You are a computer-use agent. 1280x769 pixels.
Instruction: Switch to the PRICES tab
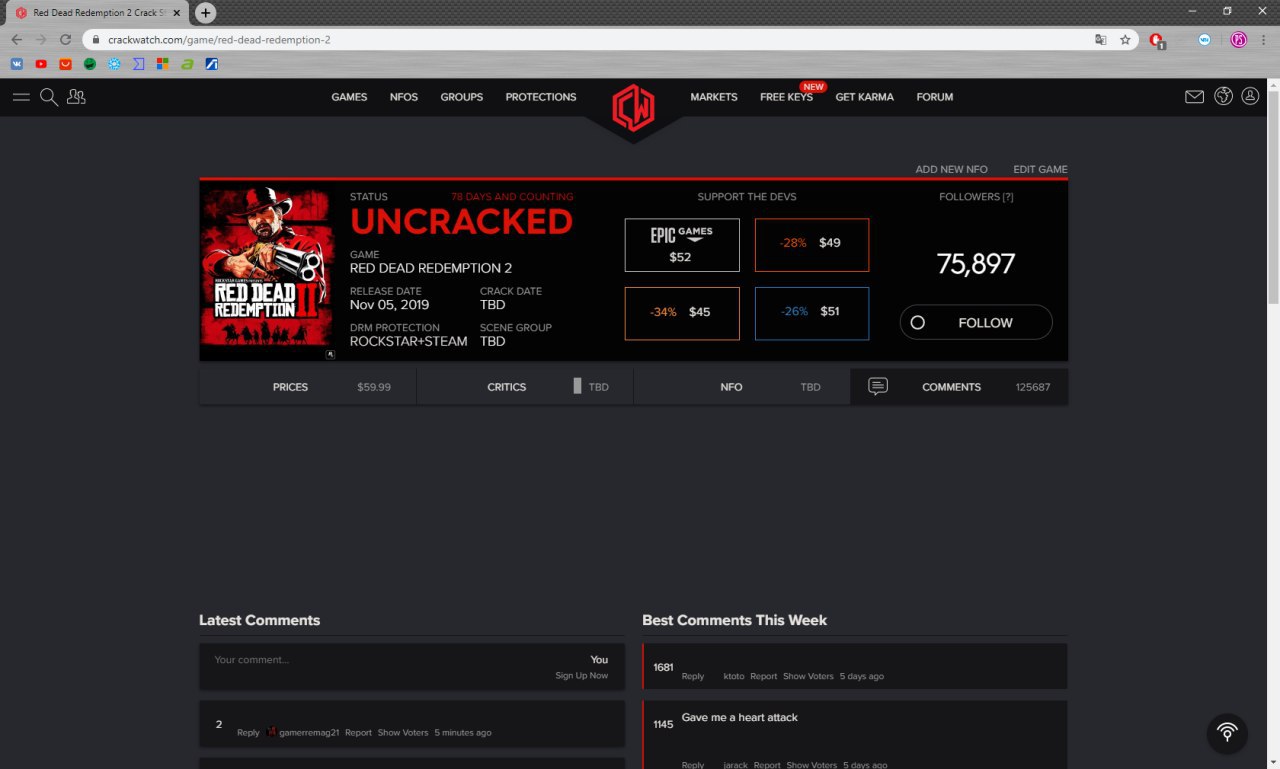click(308, 387)
